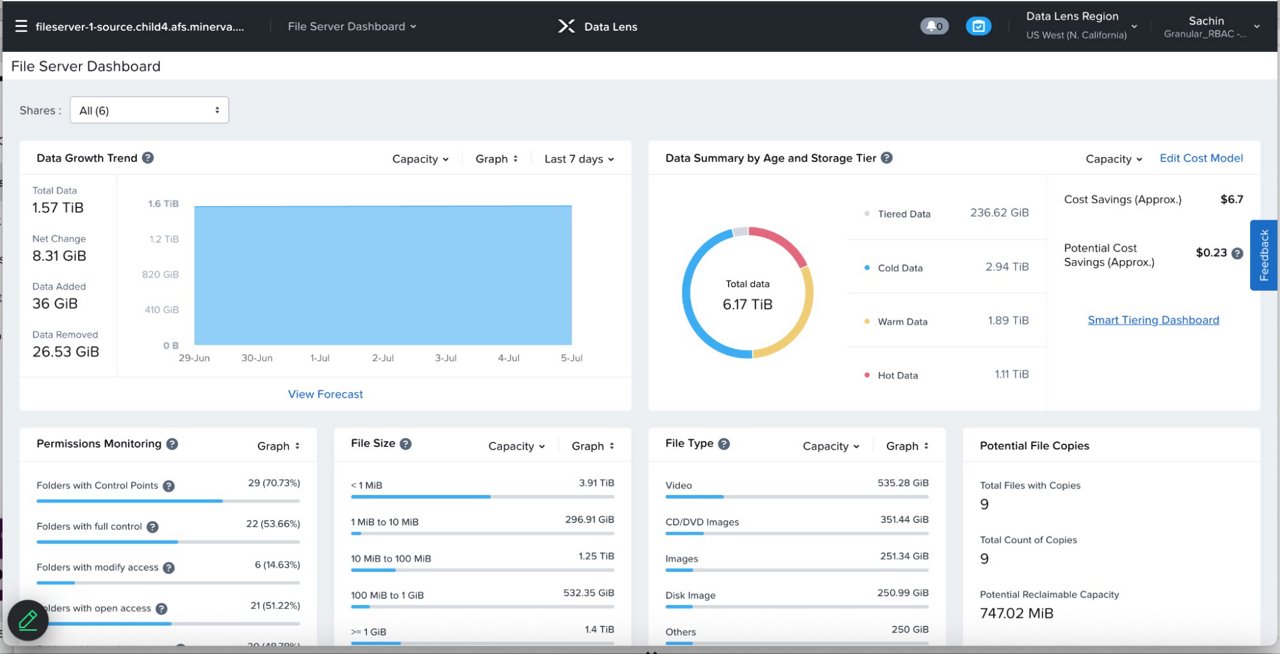Click help icon next to File Type
The image size is (1280, 654).
point(724,444)
